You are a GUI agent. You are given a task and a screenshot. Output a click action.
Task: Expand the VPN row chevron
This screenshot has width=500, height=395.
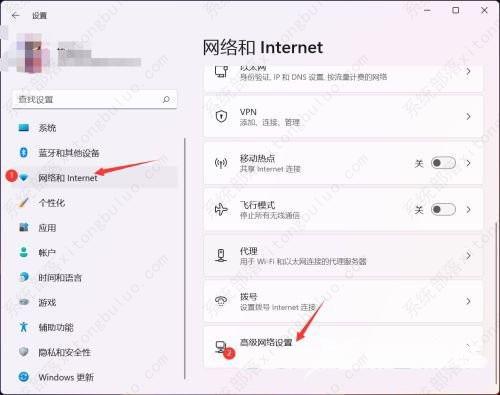(x=468, y=116)
